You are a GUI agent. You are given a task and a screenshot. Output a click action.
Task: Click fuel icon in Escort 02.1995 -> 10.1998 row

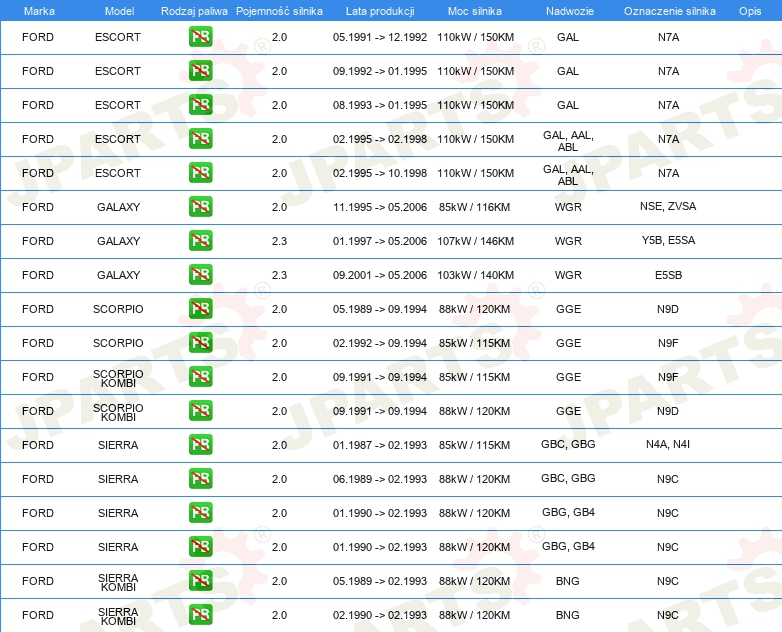coord(200,173)
